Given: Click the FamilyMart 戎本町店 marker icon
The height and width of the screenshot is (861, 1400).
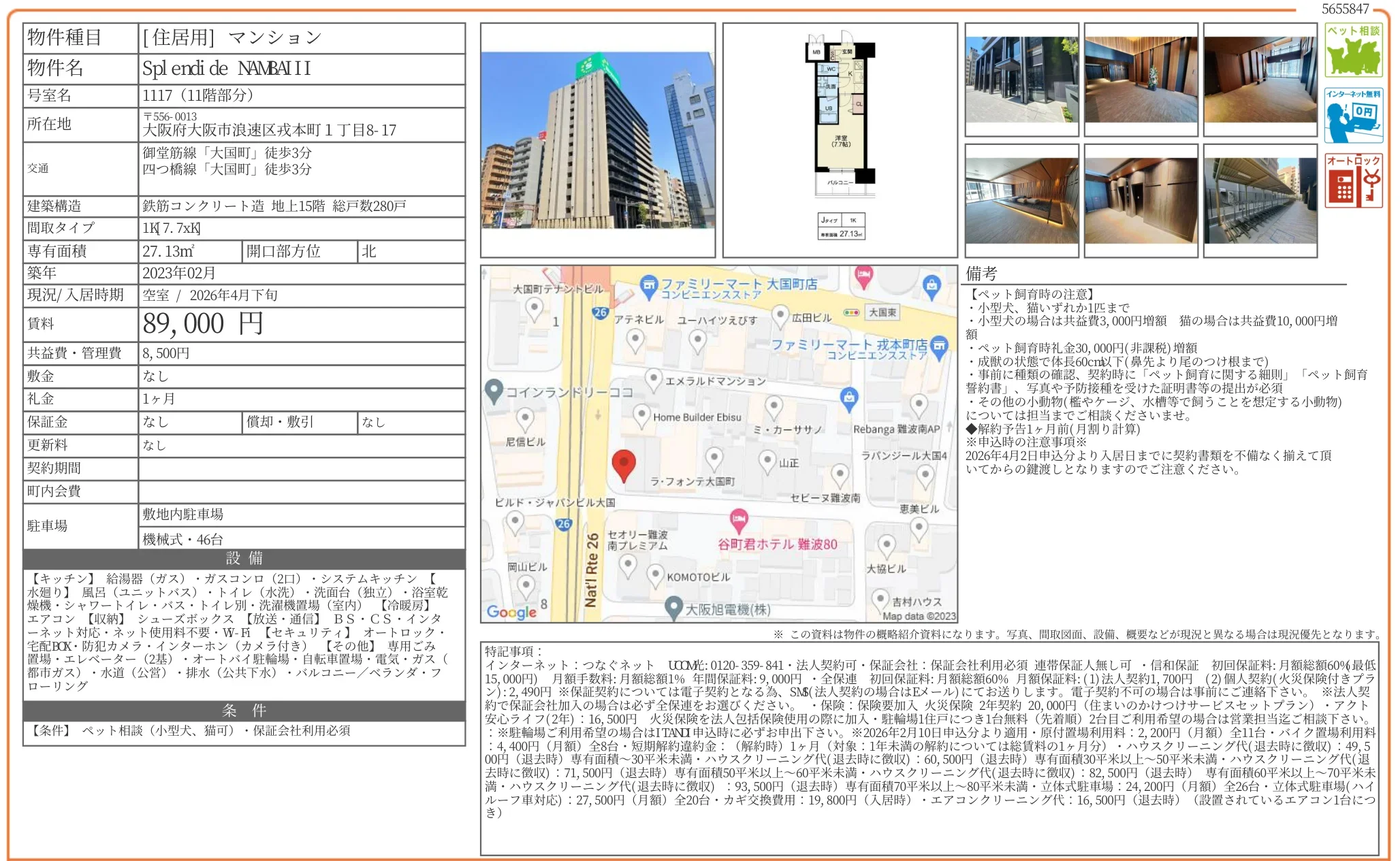Looking at the screenshot, I should [x=939, y=346].
